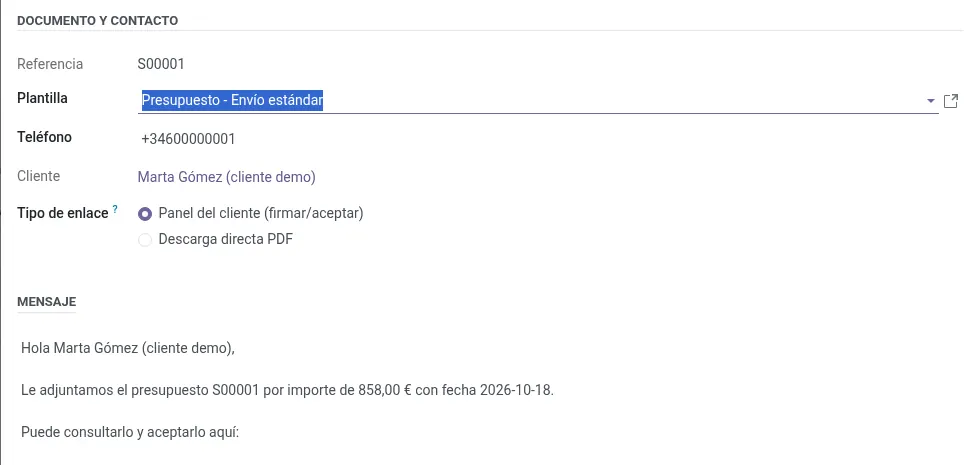Click the 'MENSAJE' section heading
Viewport: 979px width, 465px height.
[47, 302]
